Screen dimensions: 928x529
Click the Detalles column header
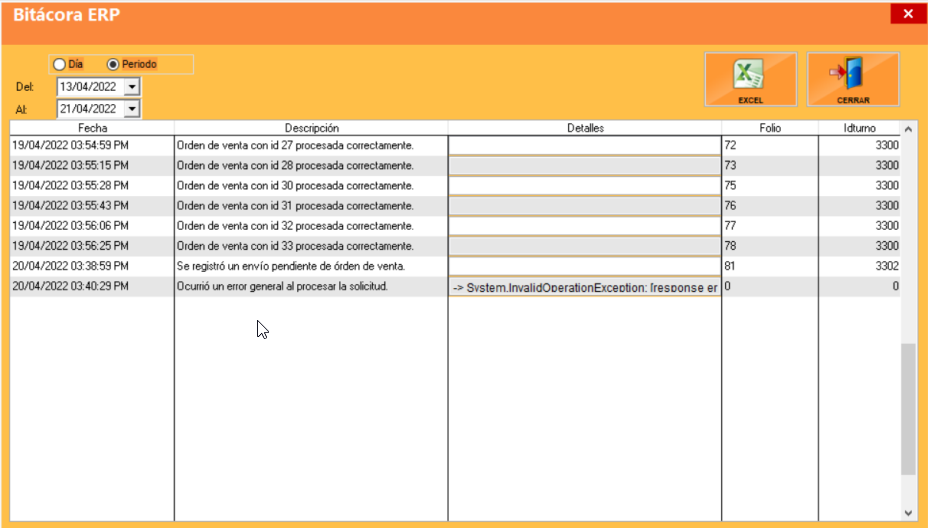pos(585,128)
